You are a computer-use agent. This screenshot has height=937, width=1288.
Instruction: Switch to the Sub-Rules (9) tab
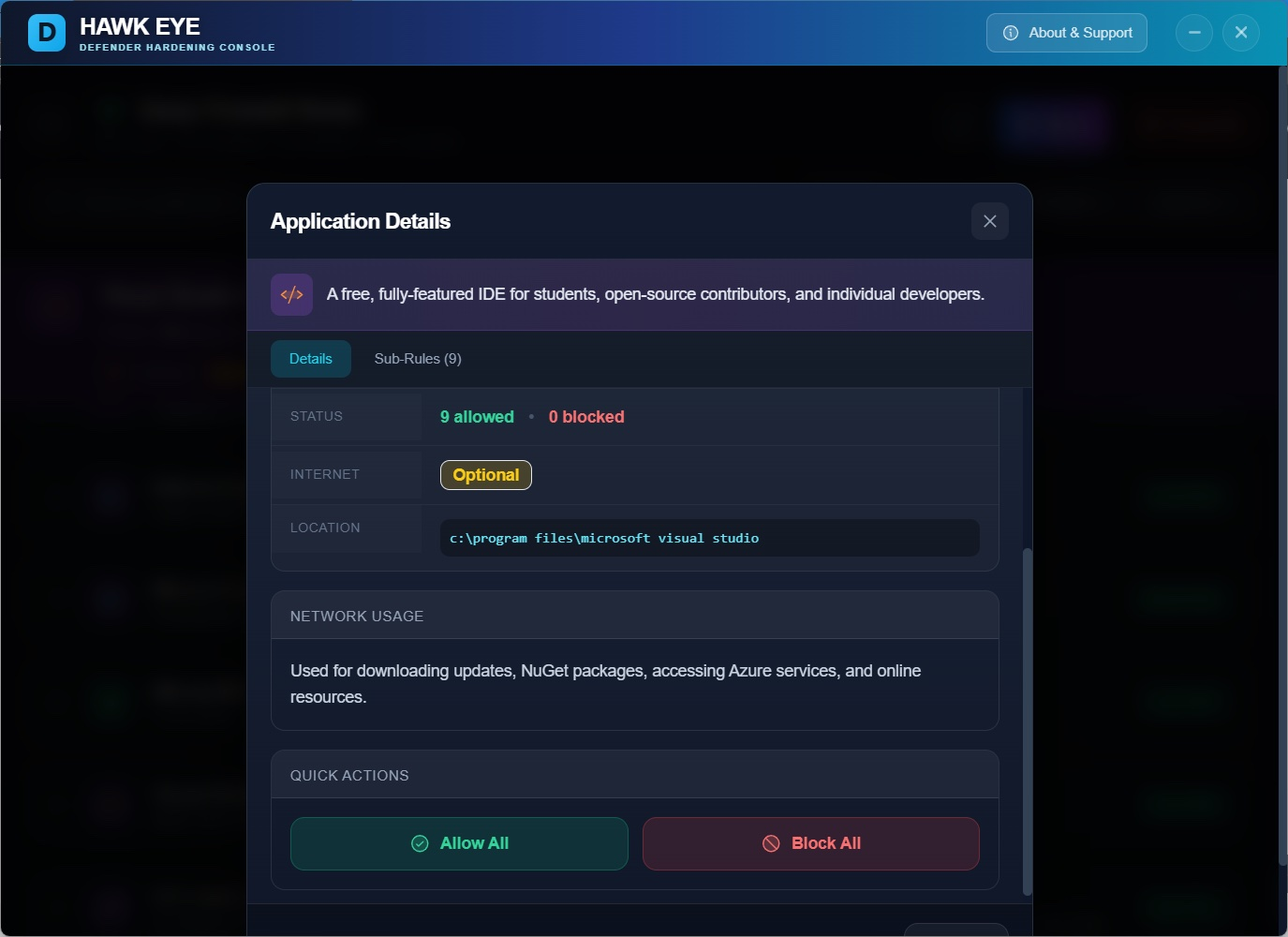pos(418,358)
